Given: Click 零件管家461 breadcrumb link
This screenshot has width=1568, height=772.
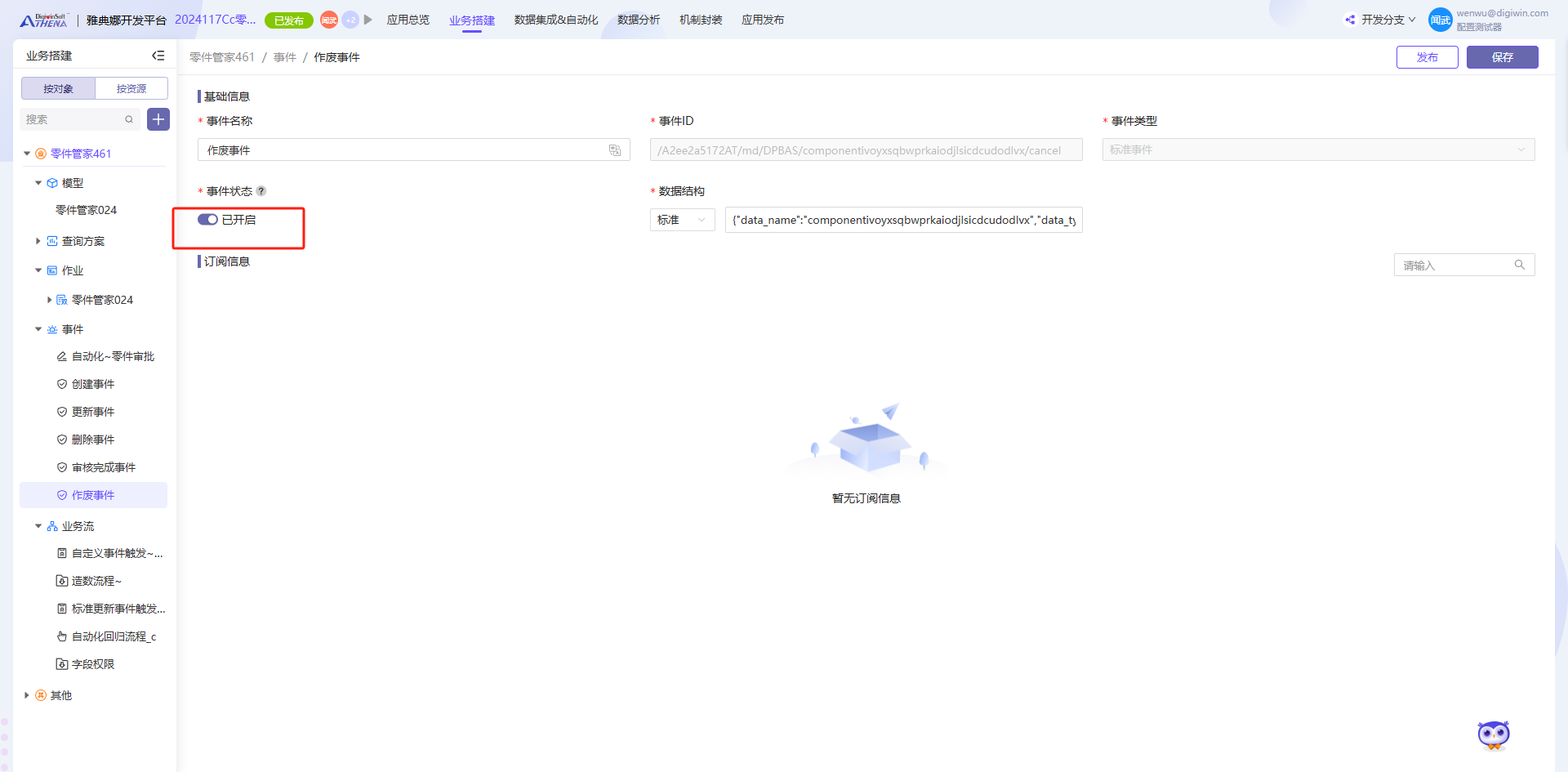Looking at the screenshot, I should pos(222,57).
